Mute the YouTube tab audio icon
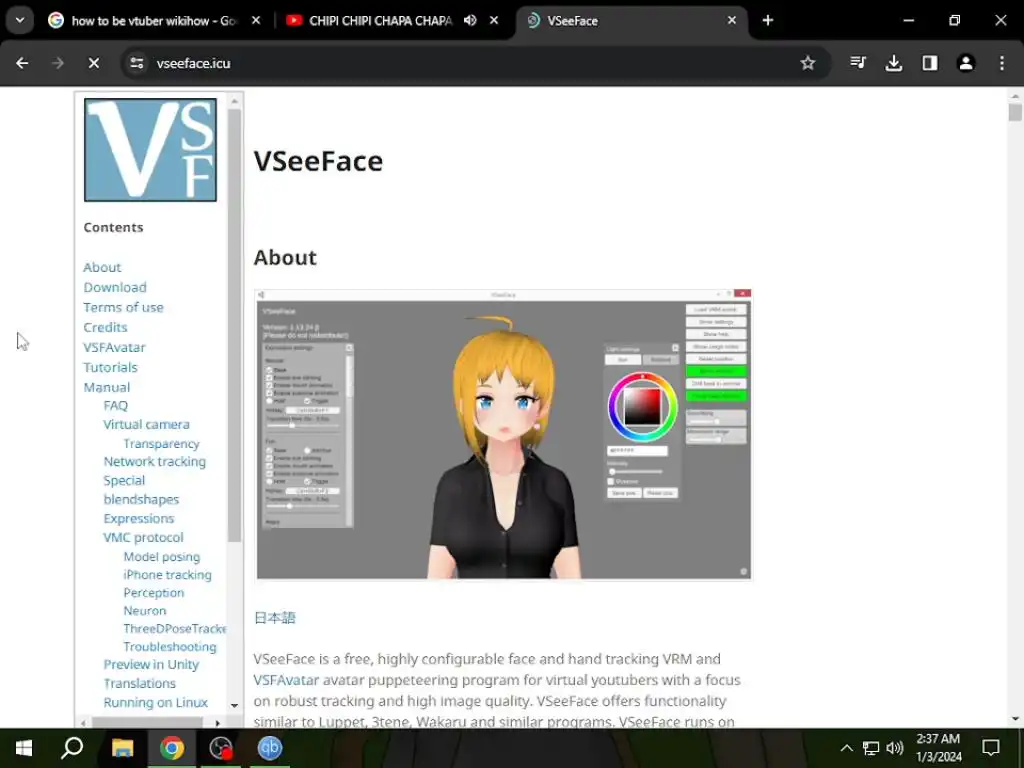This screenshot has width=1024, height=768. tap(470, 21)
